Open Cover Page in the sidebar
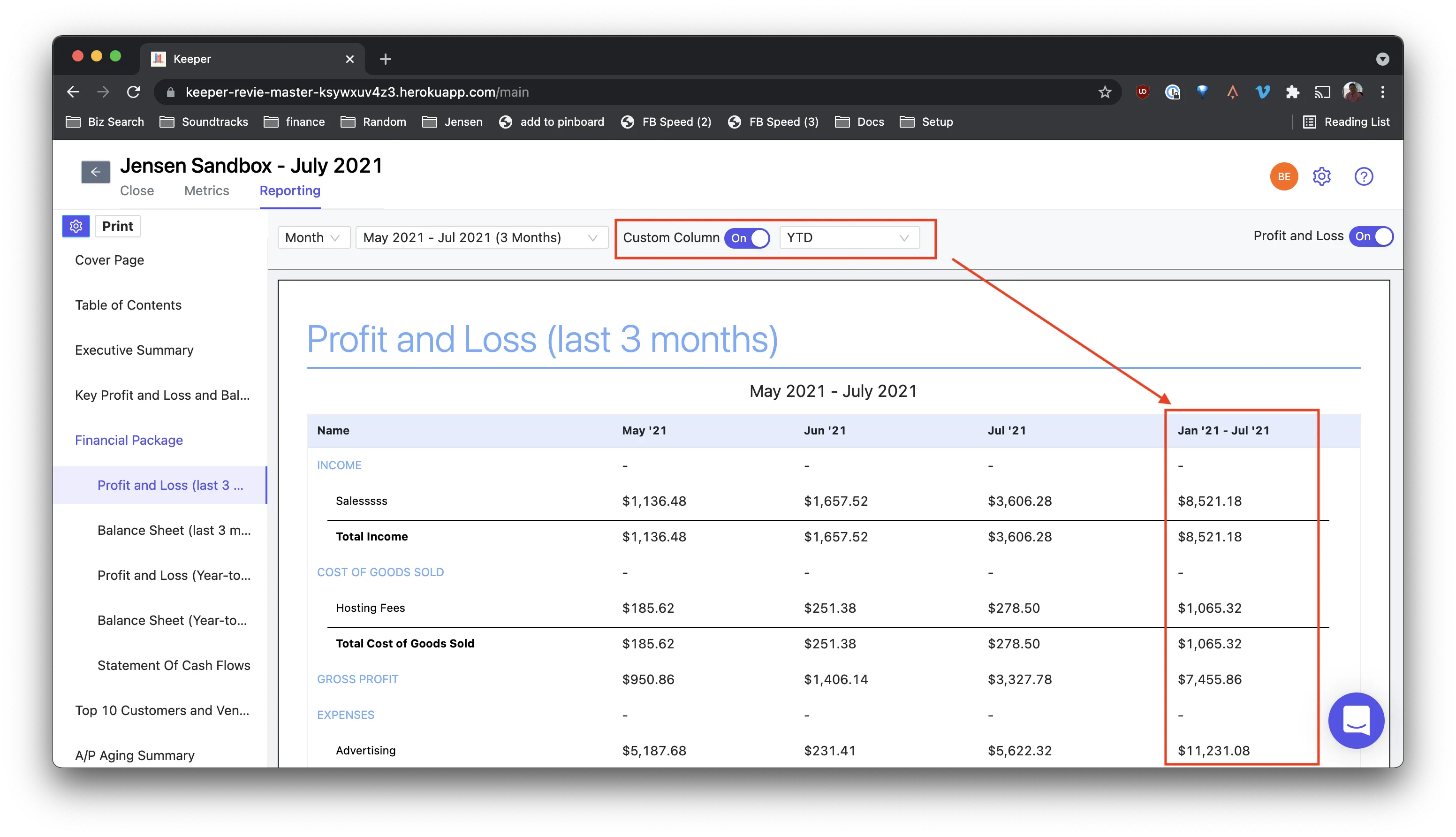This screenshot has height=837, width=1456. click(109, 260)
